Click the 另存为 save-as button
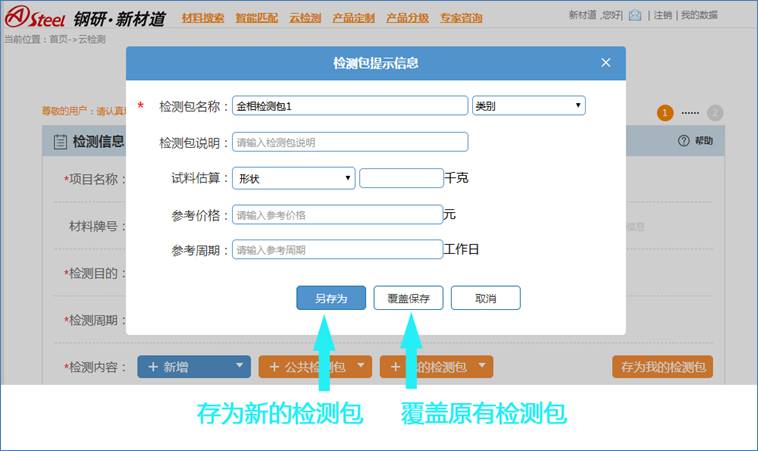 tap(331, 298)
